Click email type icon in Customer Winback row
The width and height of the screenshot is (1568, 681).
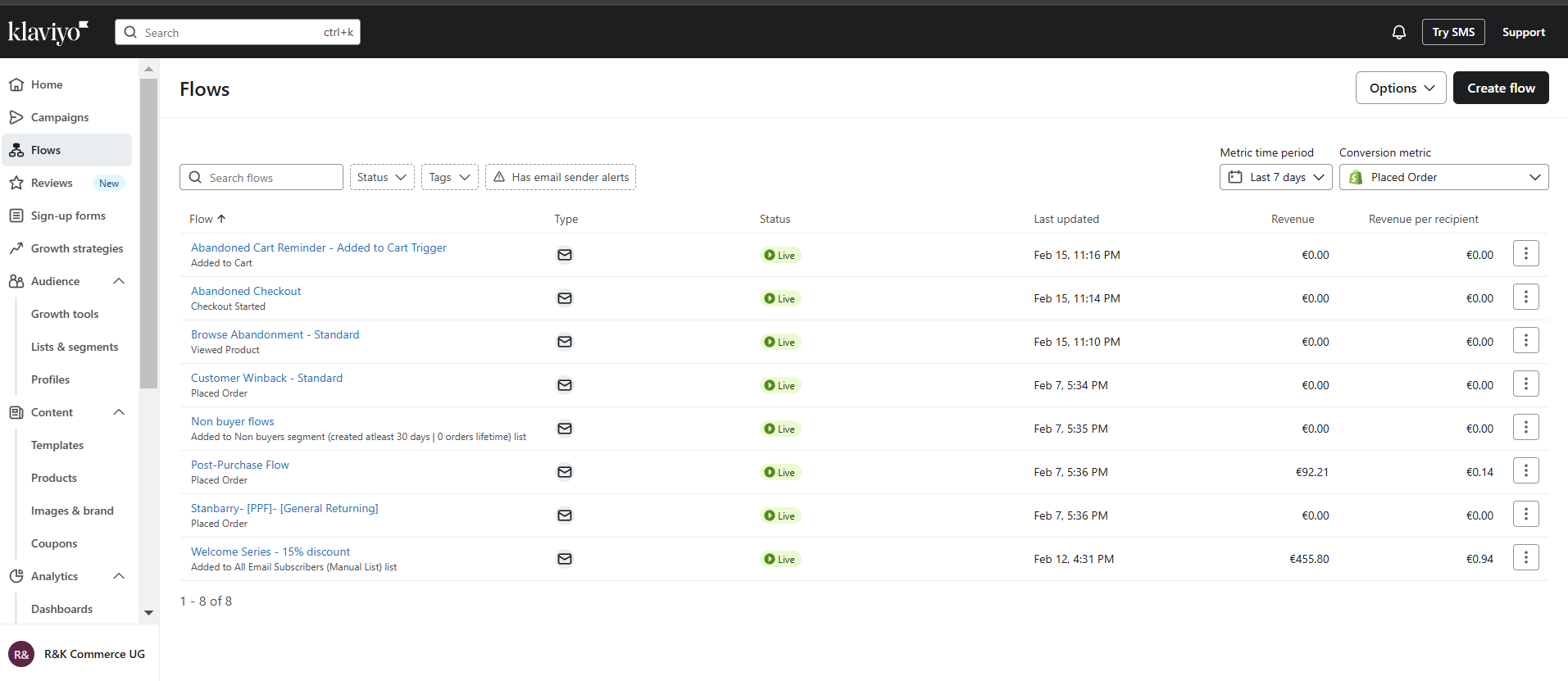click(565, 385)
